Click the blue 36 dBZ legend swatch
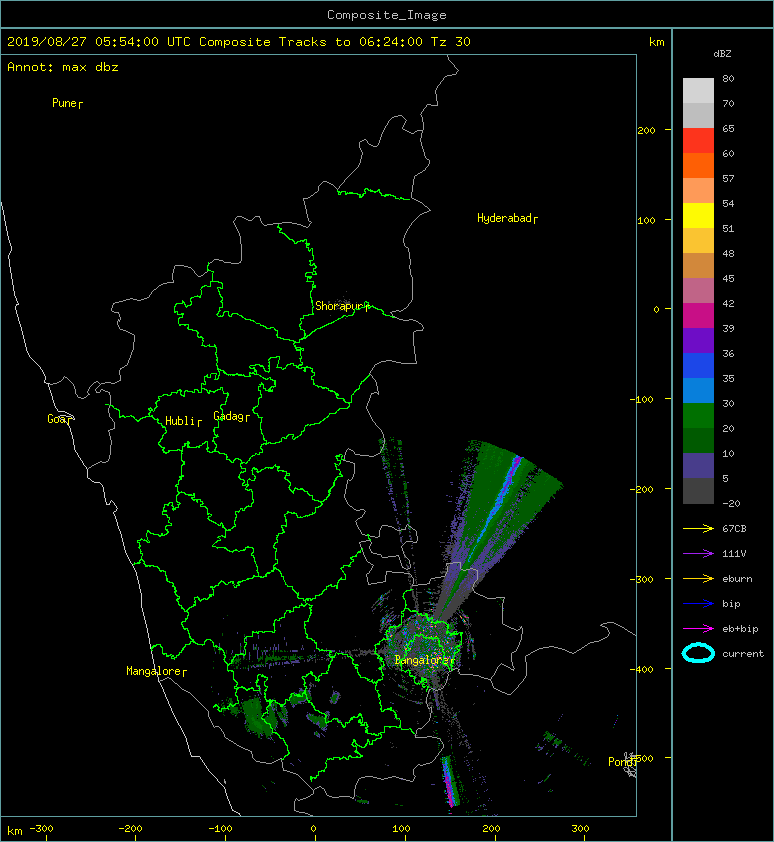 click(x=698, y=366)
